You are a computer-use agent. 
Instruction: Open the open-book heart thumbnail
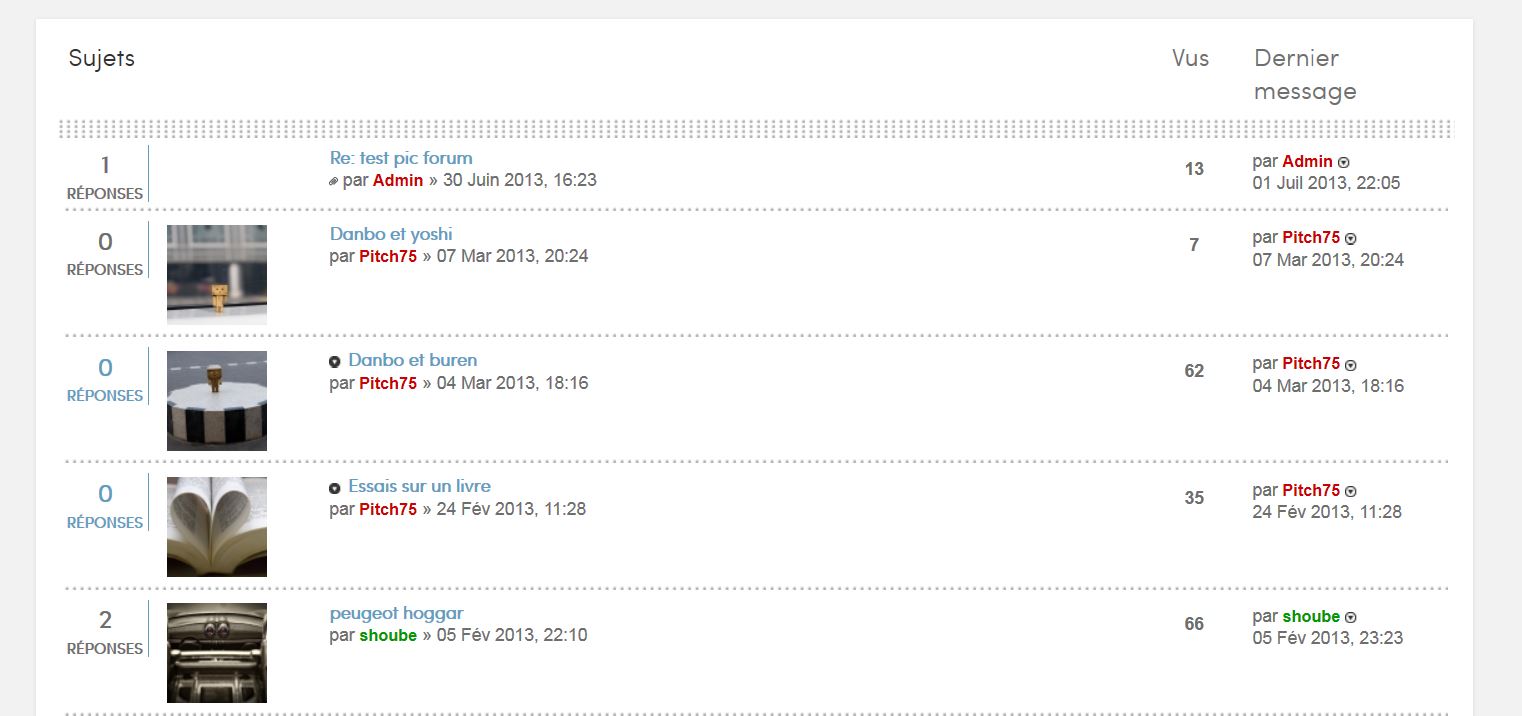tap(217, 527)
